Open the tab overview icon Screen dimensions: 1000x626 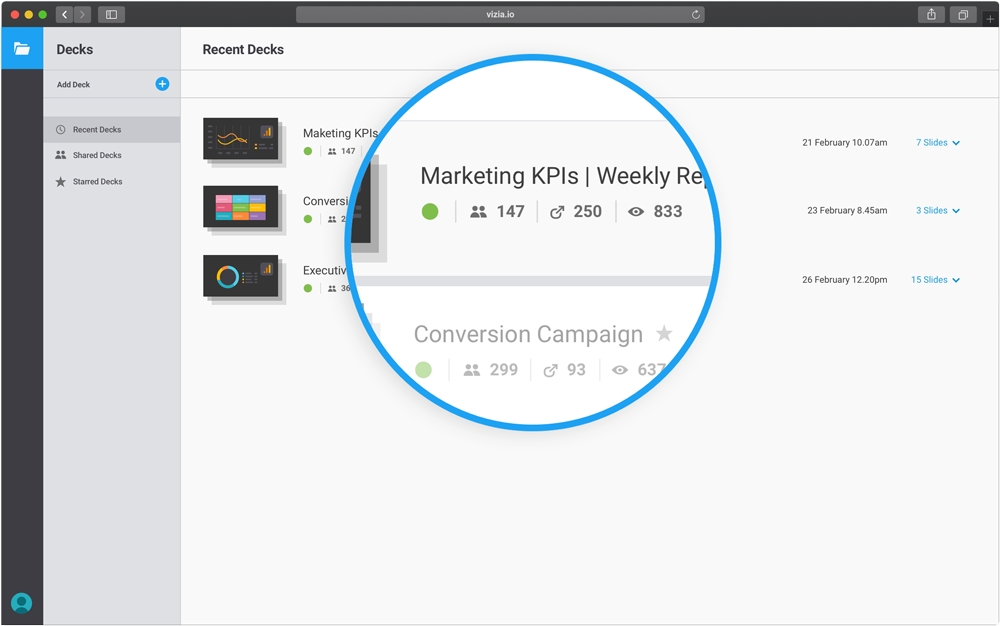963,15
